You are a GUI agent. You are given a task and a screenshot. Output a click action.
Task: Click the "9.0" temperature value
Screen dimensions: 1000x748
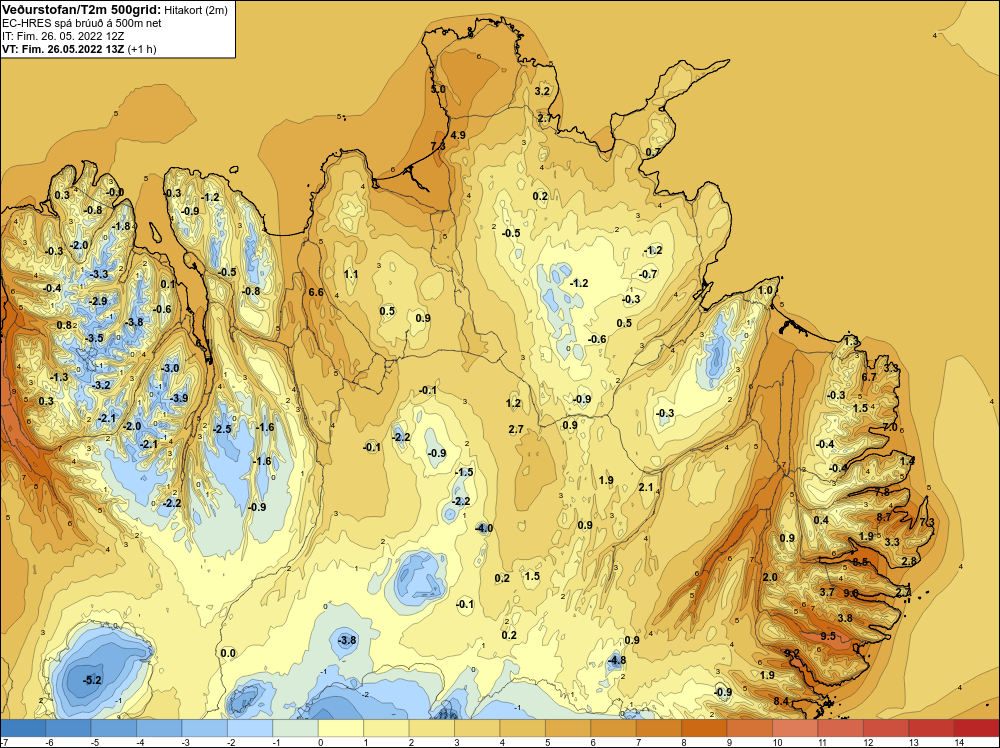(x=851, y=592)
